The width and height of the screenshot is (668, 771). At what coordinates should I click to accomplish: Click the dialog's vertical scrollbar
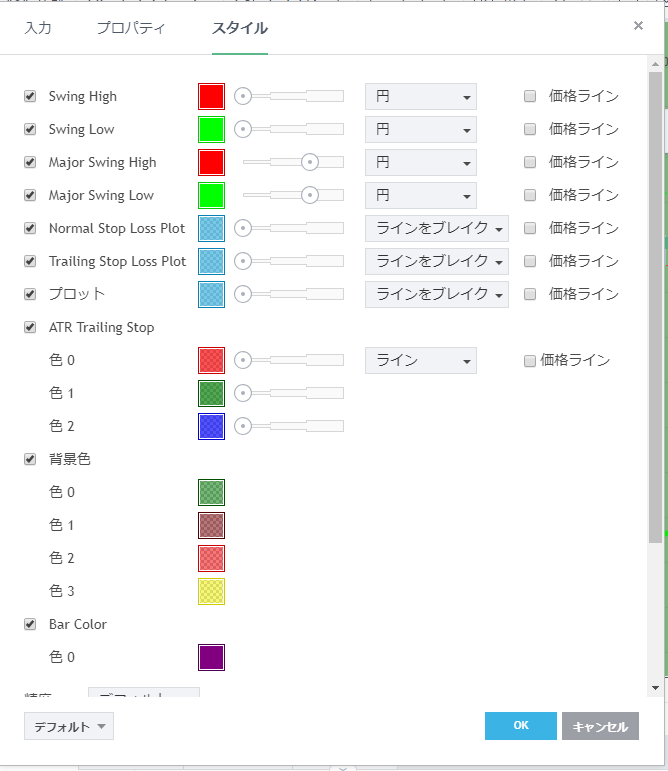click(x=655, y=300)
